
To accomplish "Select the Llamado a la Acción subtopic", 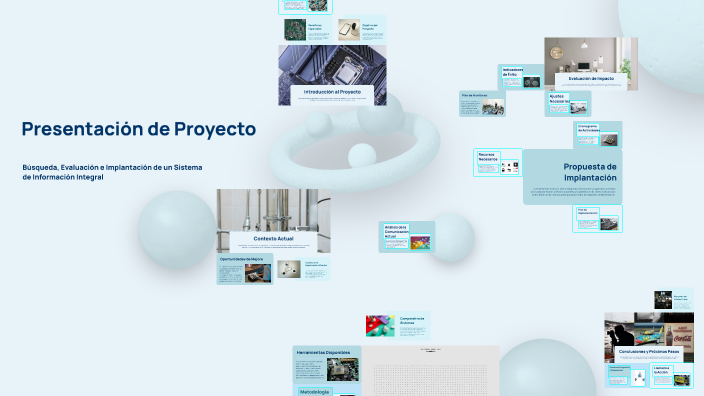I will [672, 375].
